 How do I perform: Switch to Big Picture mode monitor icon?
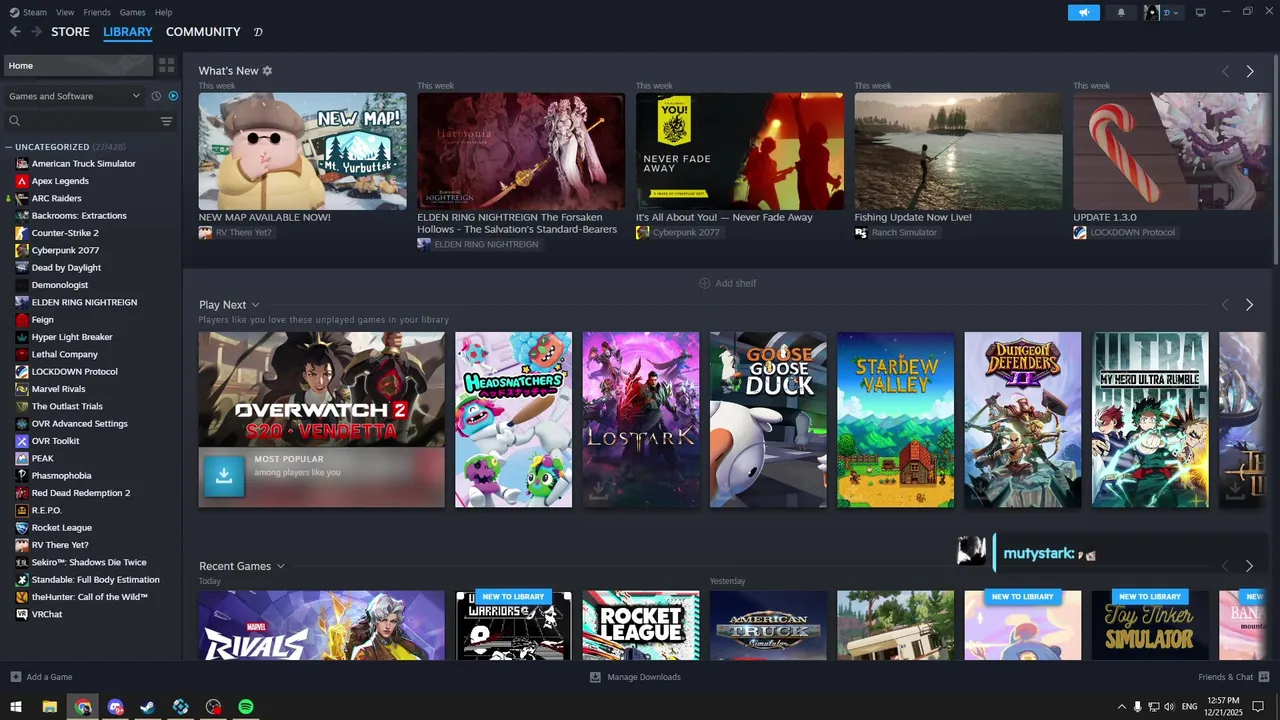click(1200, 12)
